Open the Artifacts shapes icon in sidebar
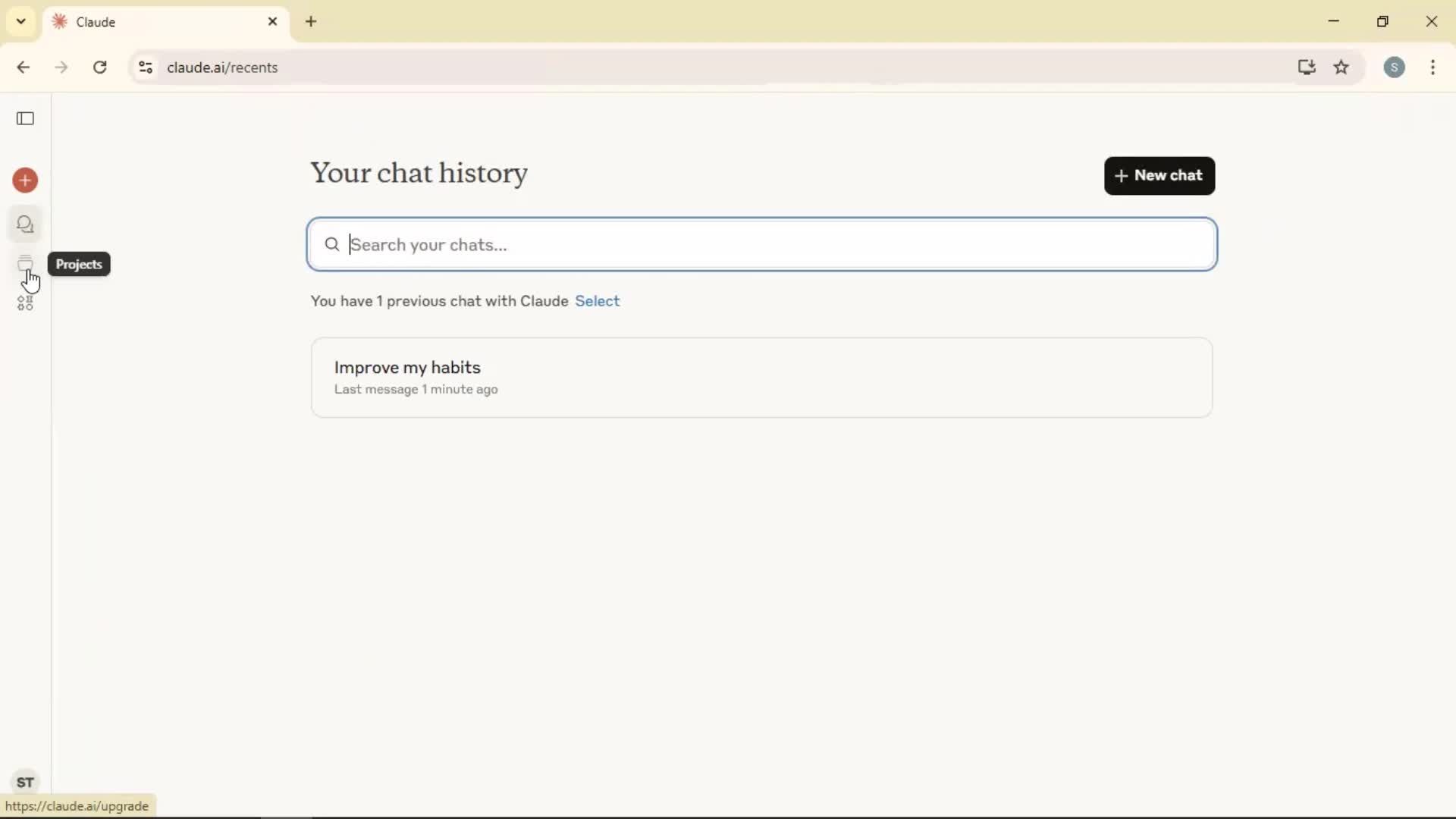Screen dimensions: 1456x819 click(25, 303)
